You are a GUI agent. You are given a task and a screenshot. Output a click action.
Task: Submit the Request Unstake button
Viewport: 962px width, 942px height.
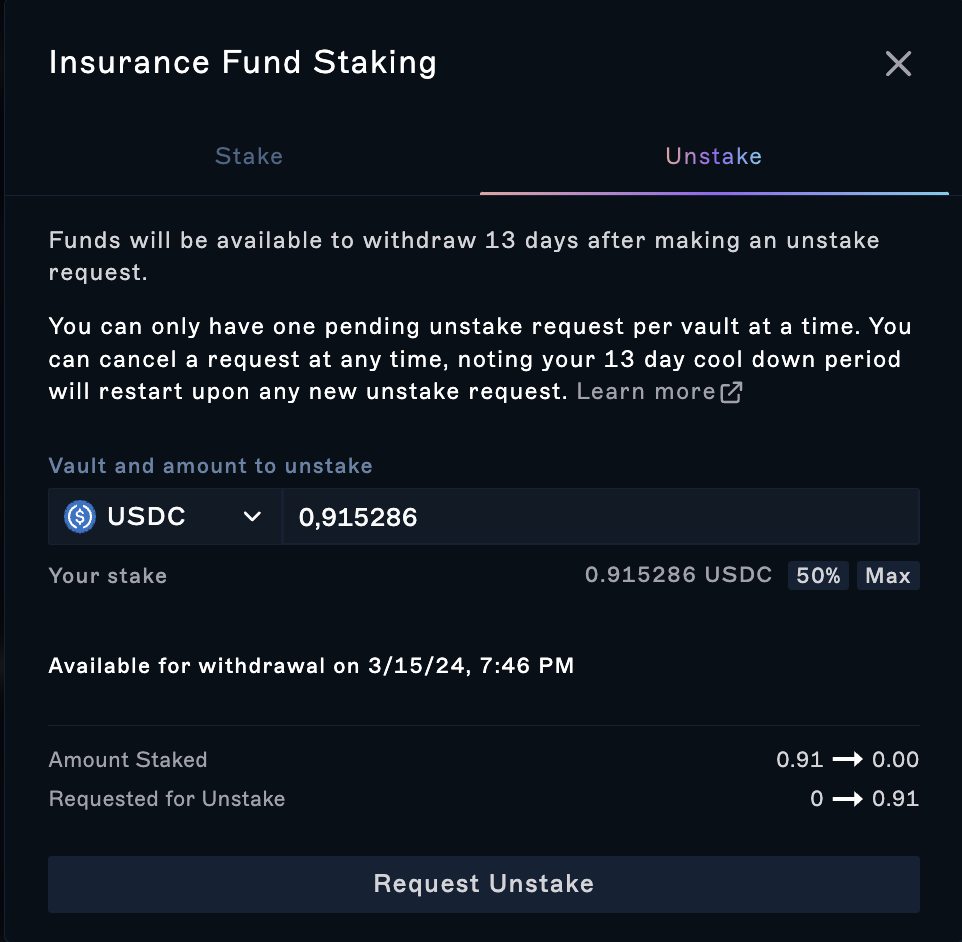click(484, 884)
